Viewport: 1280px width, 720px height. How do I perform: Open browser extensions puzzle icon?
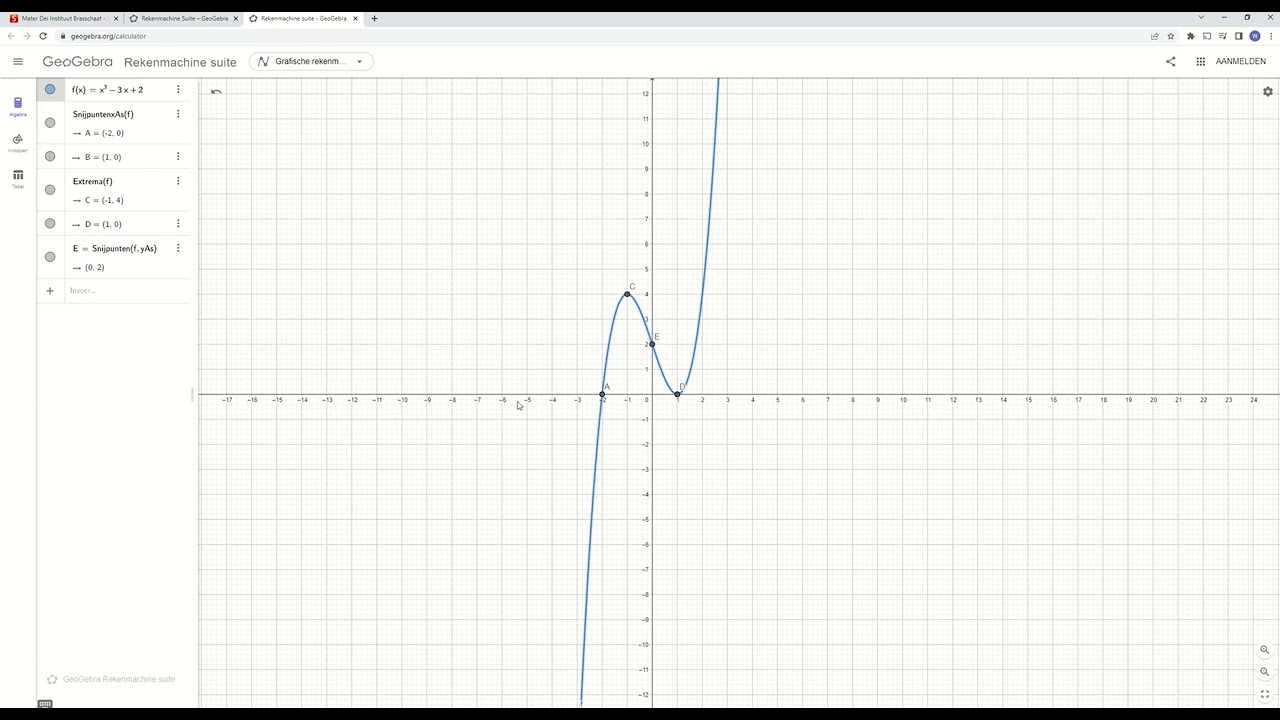[x=1190, y=36]
